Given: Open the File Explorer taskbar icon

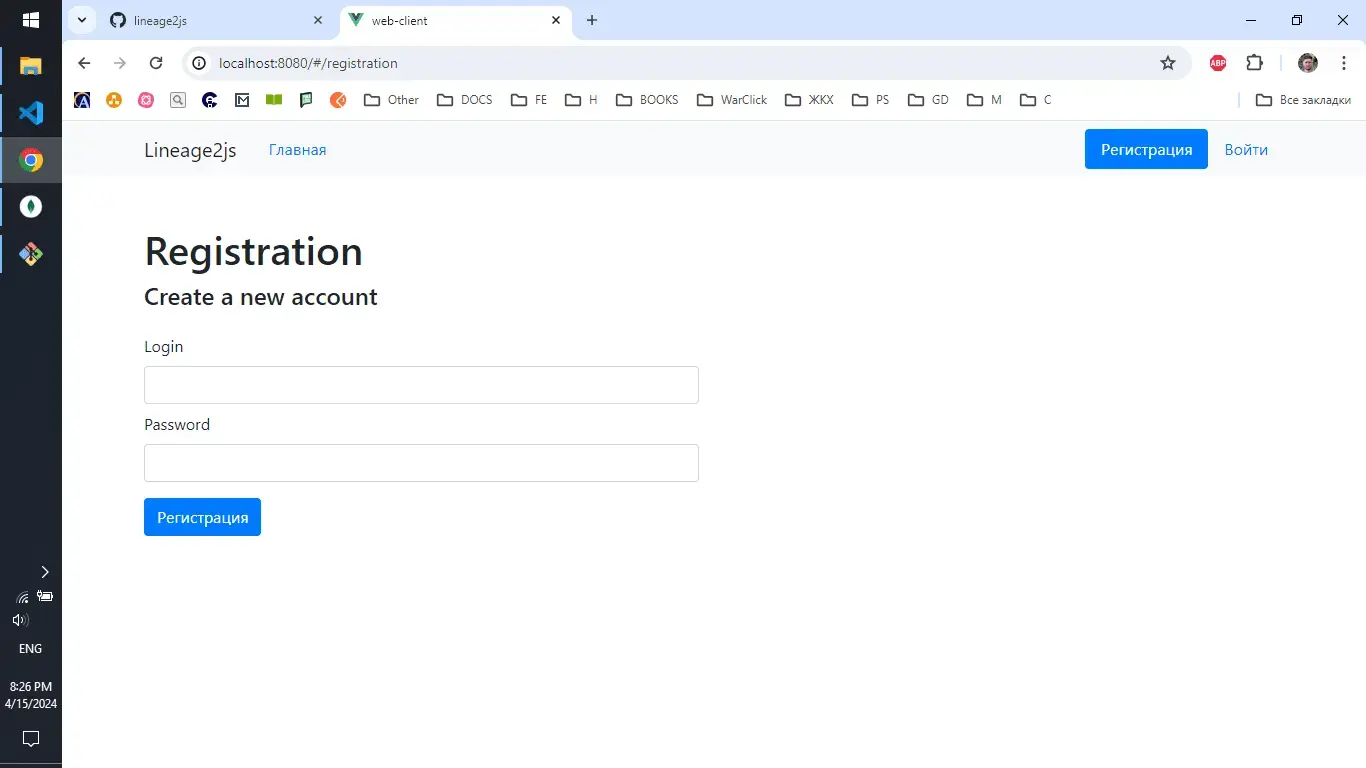Looking at the screenshot, I should point(31,67).
